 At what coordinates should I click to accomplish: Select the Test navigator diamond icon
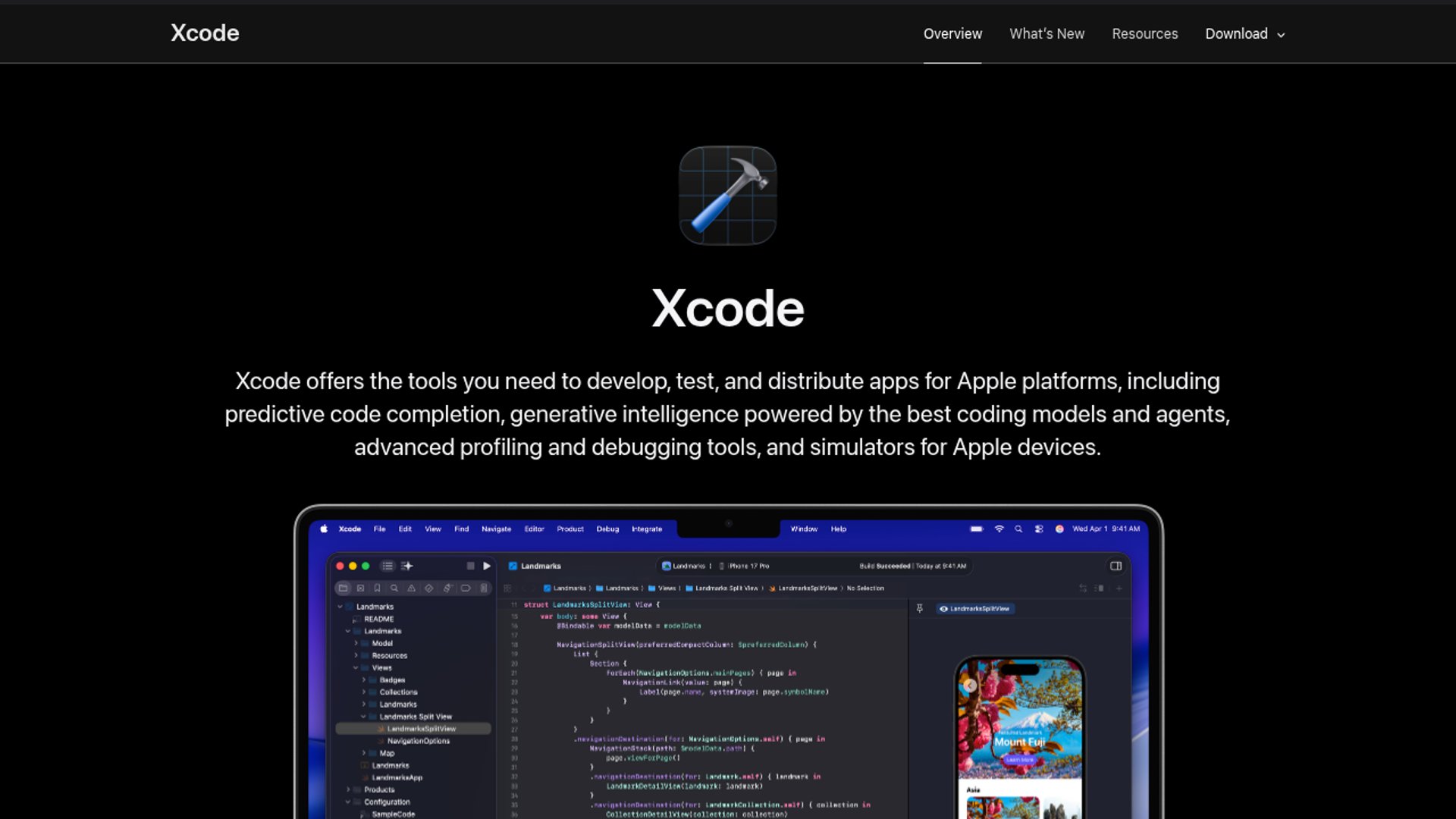[x=429, y=588]
